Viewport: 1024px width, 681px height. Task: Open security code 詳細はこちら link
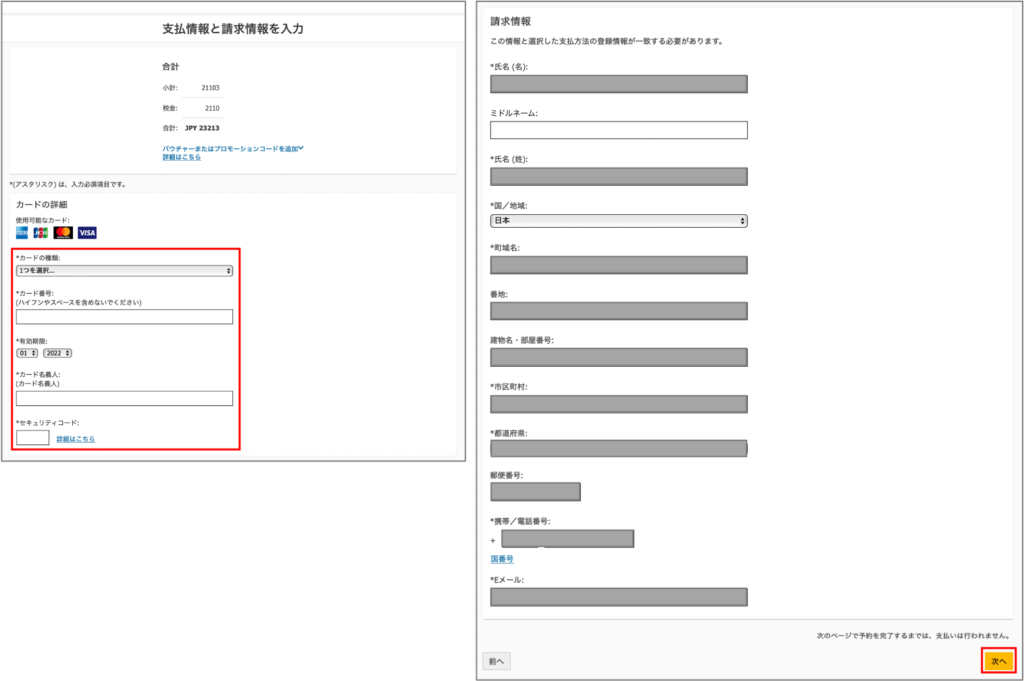coord(76,439)
